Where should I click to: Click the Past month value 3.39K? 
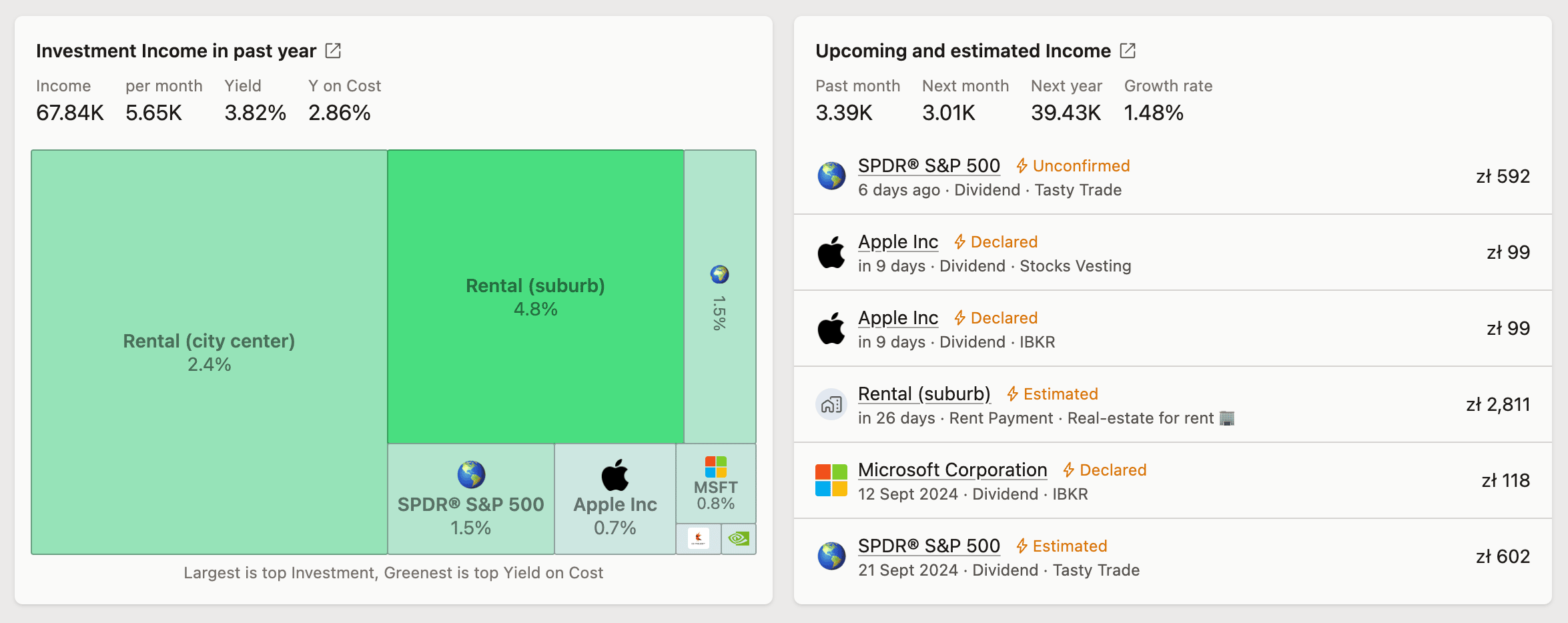click(844, 113)
